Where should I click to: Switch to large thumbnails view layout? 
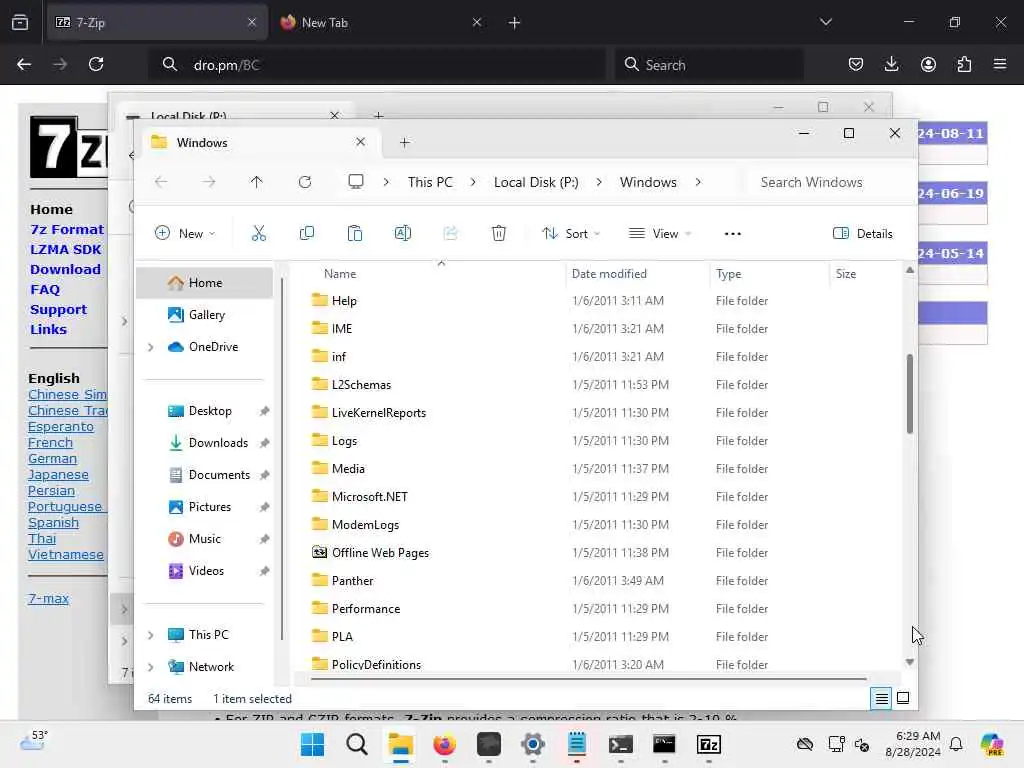(x=903, y=699)
